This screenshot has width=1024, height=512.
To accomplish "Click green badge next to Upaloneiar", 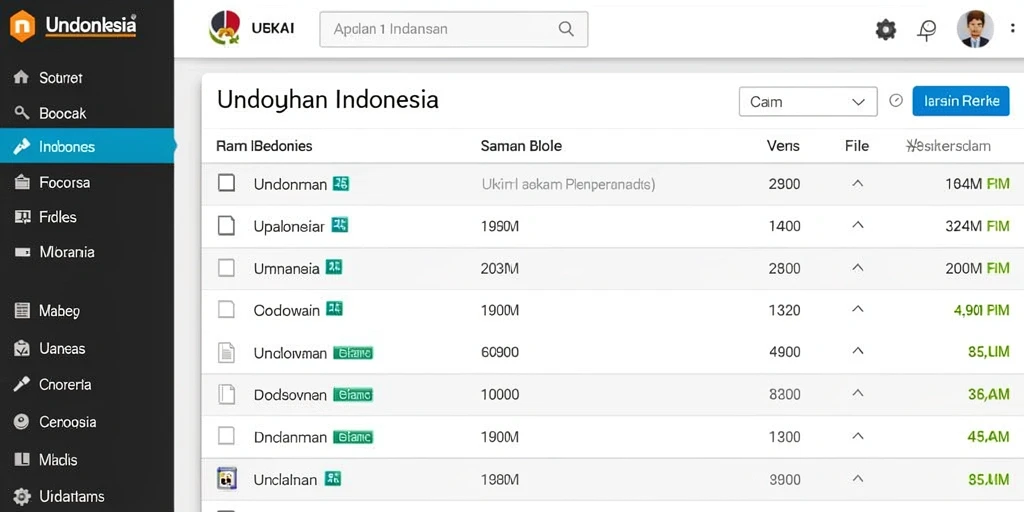I will point(340,225).
